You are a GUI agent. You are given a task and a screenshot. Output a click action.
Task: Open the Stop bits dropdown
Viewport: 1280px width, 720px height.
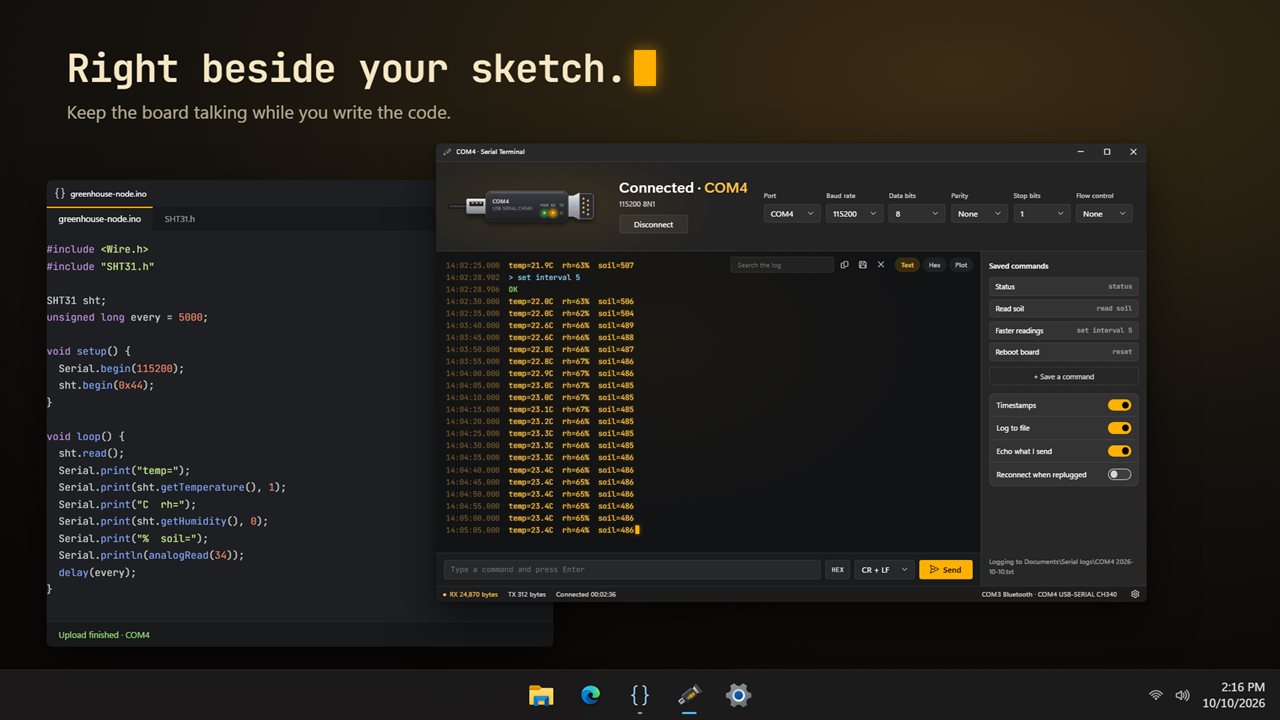[1041, 213]
